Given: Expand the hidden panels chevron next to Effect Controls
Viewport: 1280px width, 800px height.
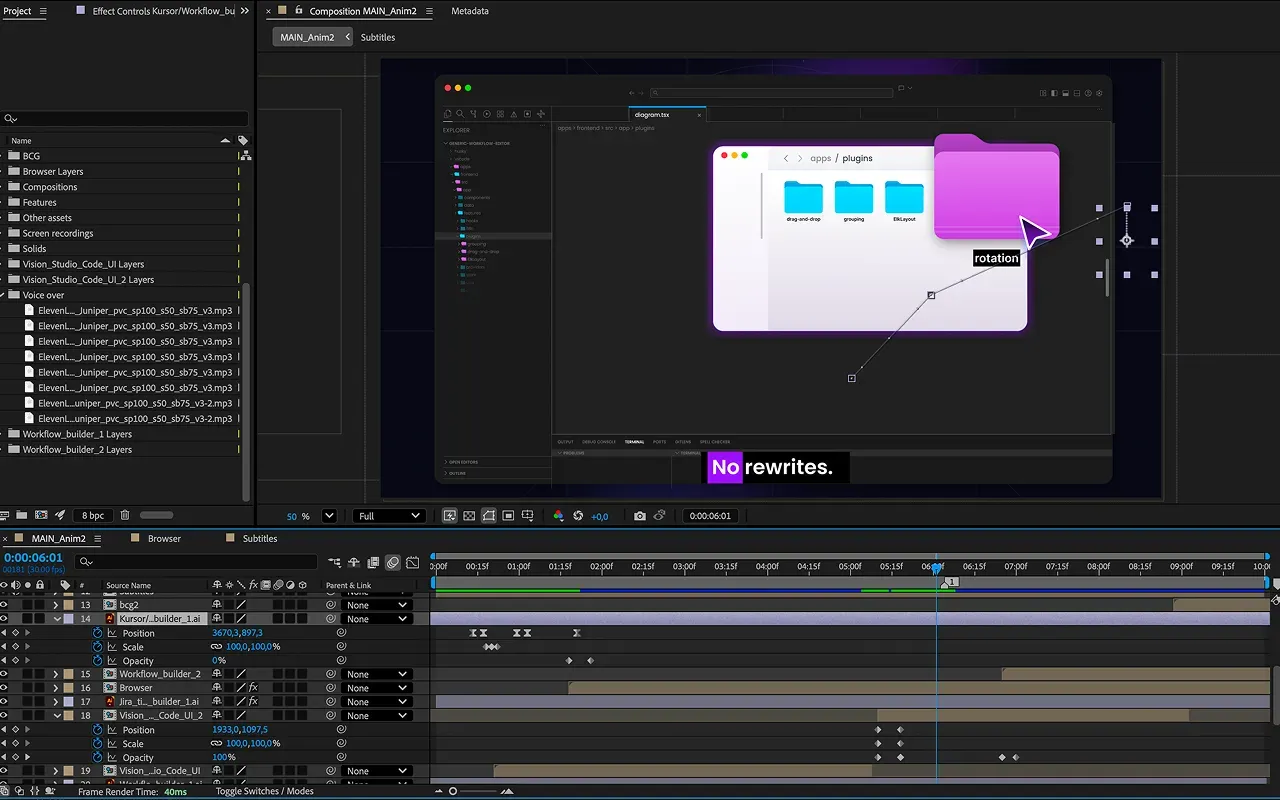Looking at the screenshot, I should pyautogui.click(x=245, y=11).
